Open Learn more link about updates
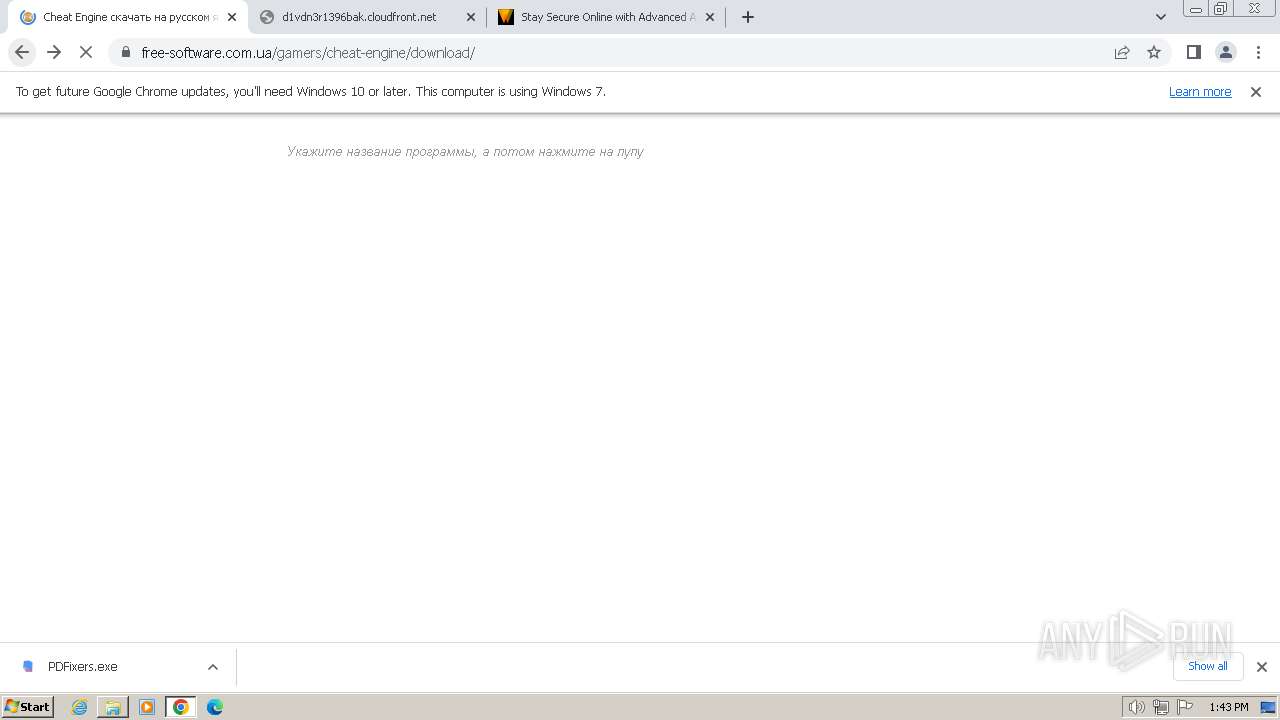The height and width of the screenshot is (720, 1280). tap(1200, 91)
